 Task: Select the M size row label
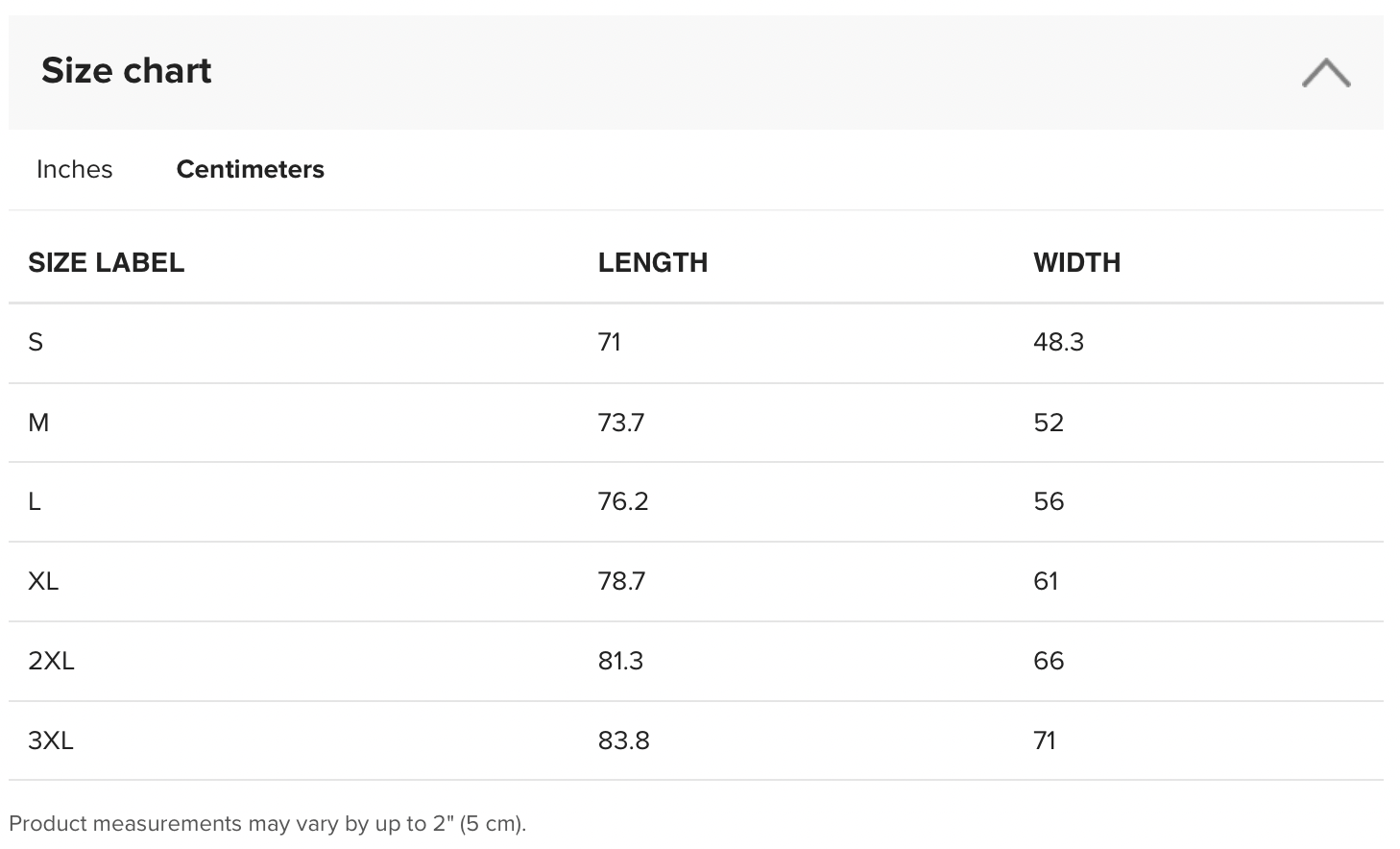38,423
